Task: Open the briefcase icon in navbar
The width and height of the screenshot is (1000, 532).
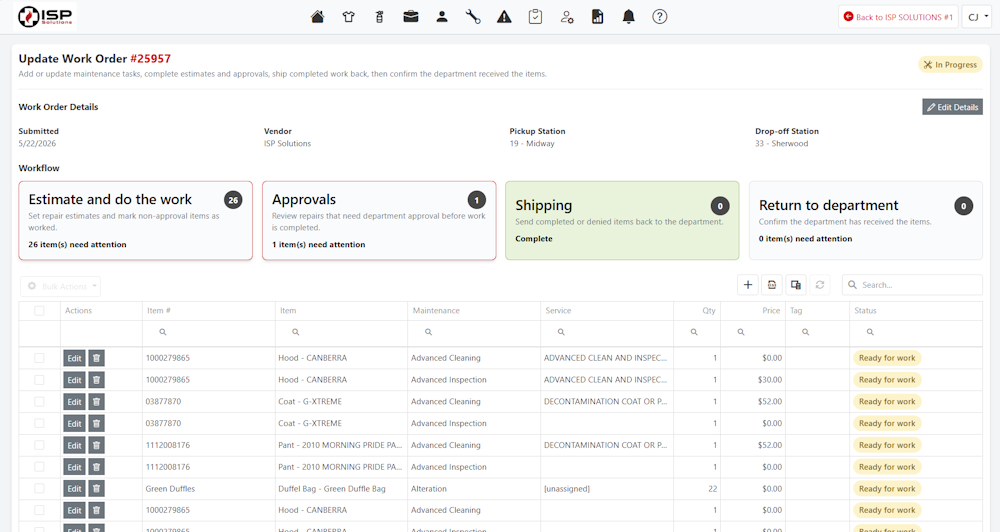Action: (411, 17)
